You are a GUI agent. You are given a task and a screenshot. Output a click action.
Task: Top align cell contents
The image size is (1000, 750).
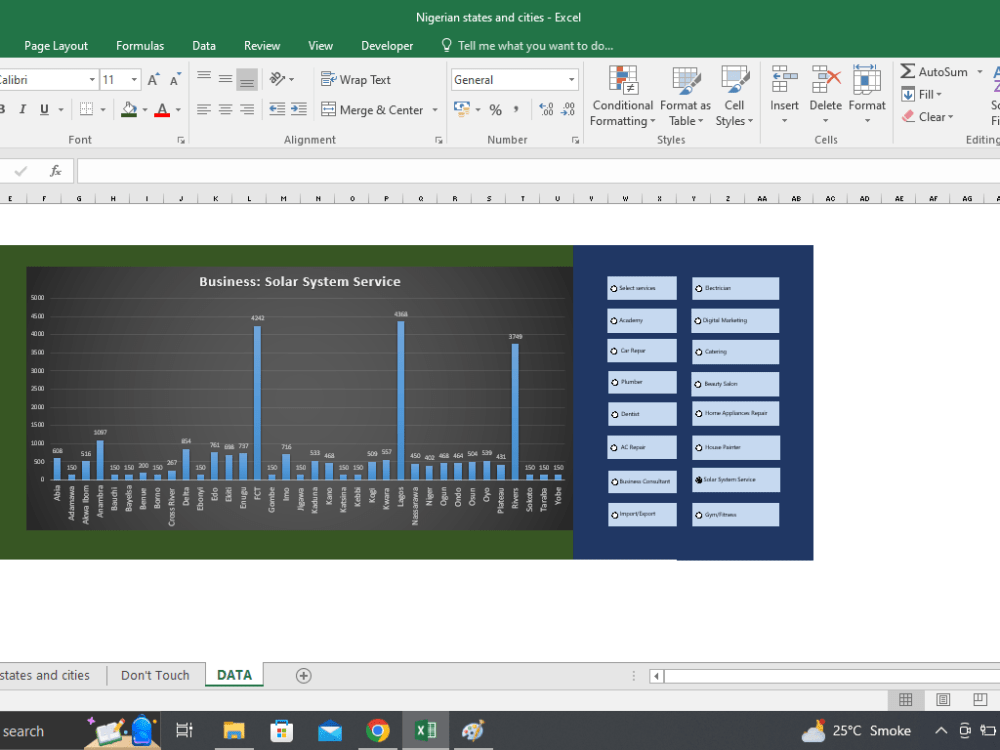[204, 79]
